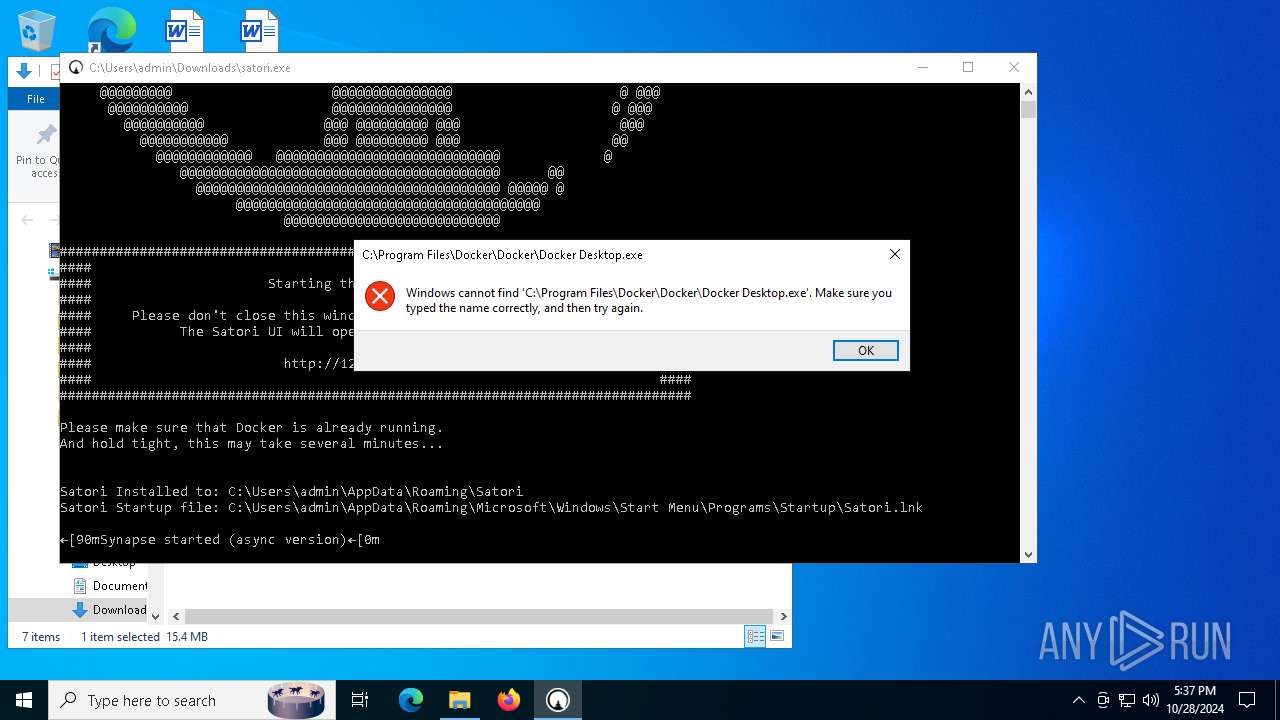
Task: Open the Recycle Bin desktop icon
Action: coord(37,30)
